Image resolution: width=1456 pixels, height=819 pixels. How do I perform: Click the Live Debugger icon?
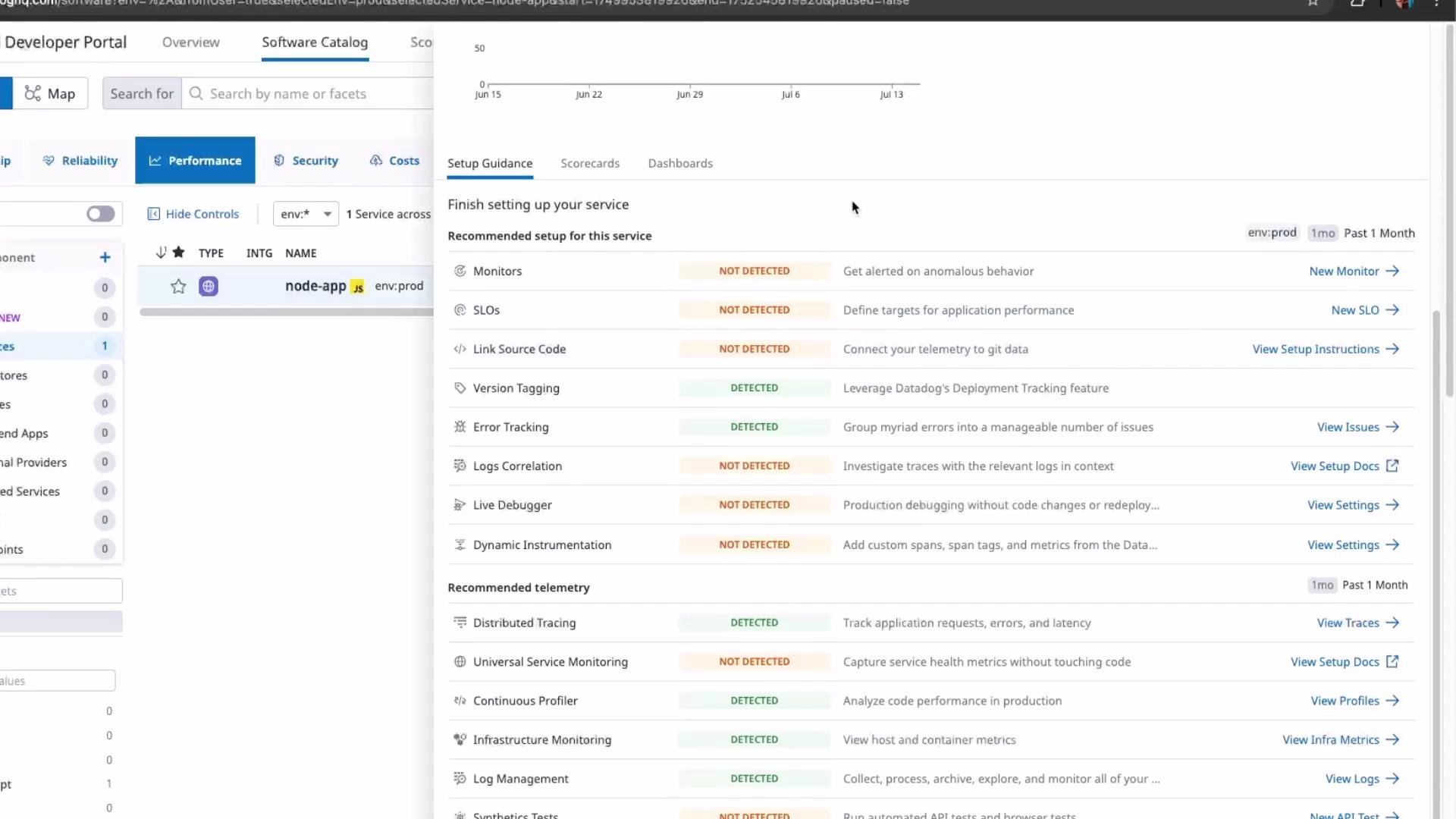coord(460,504)
